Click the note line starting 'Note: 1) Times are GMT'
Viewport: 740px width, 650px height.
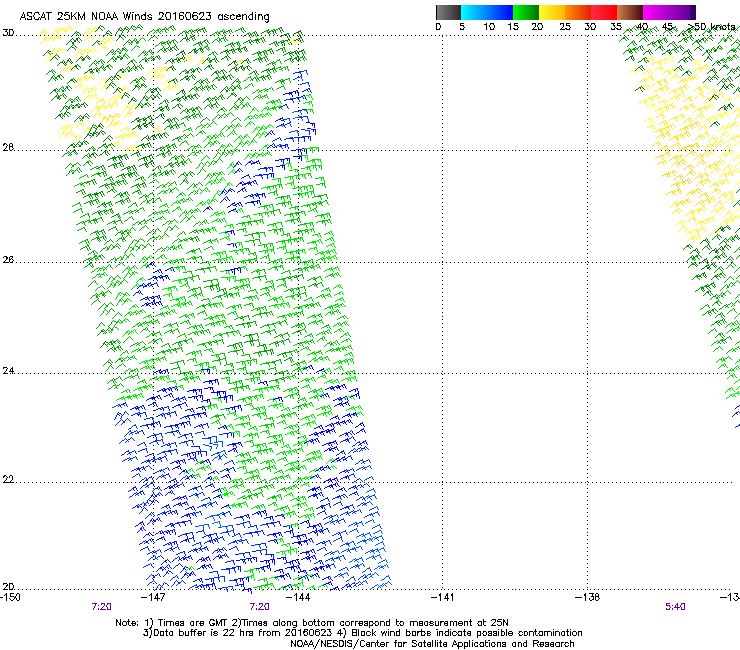tap(312, 623)
